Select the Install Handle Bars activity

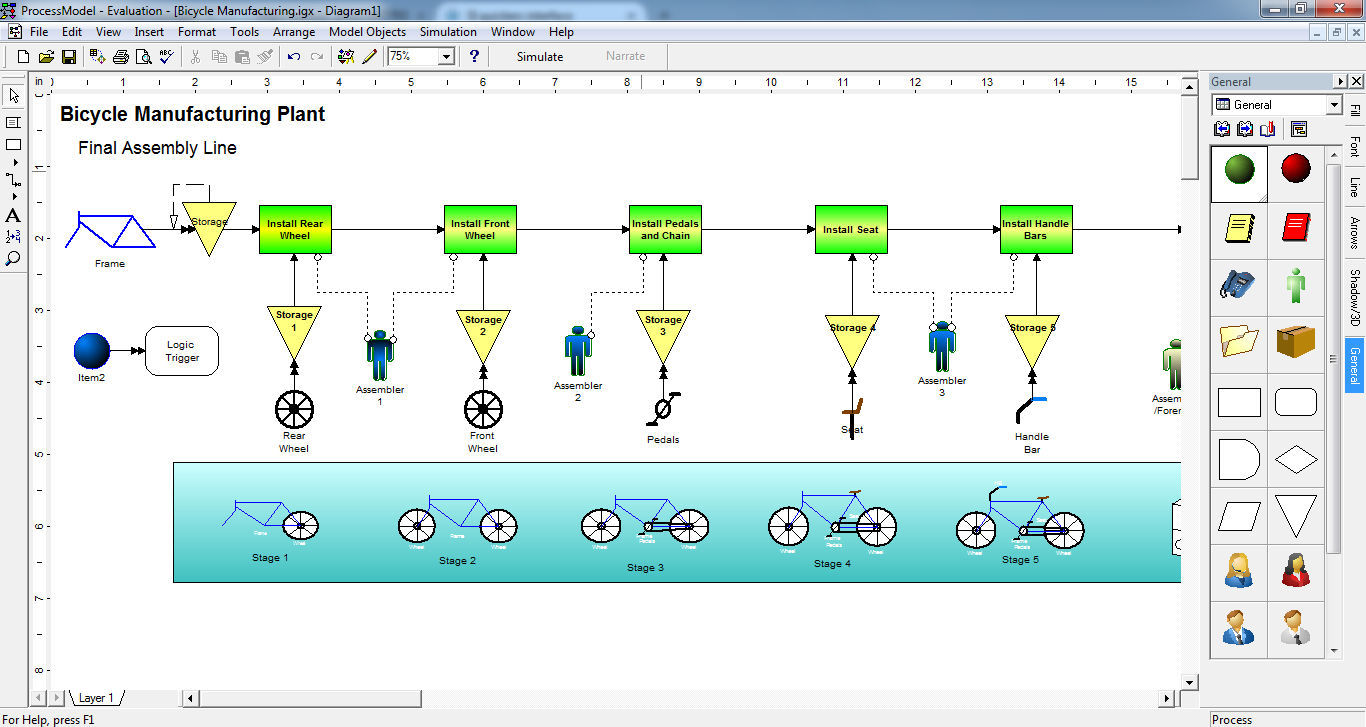(1036, 230)
